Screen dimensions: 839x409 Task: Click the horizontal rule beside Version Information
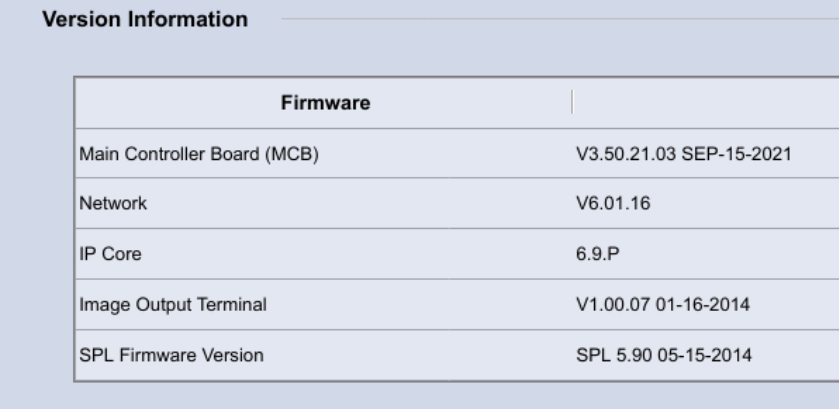tap(550, 19)
